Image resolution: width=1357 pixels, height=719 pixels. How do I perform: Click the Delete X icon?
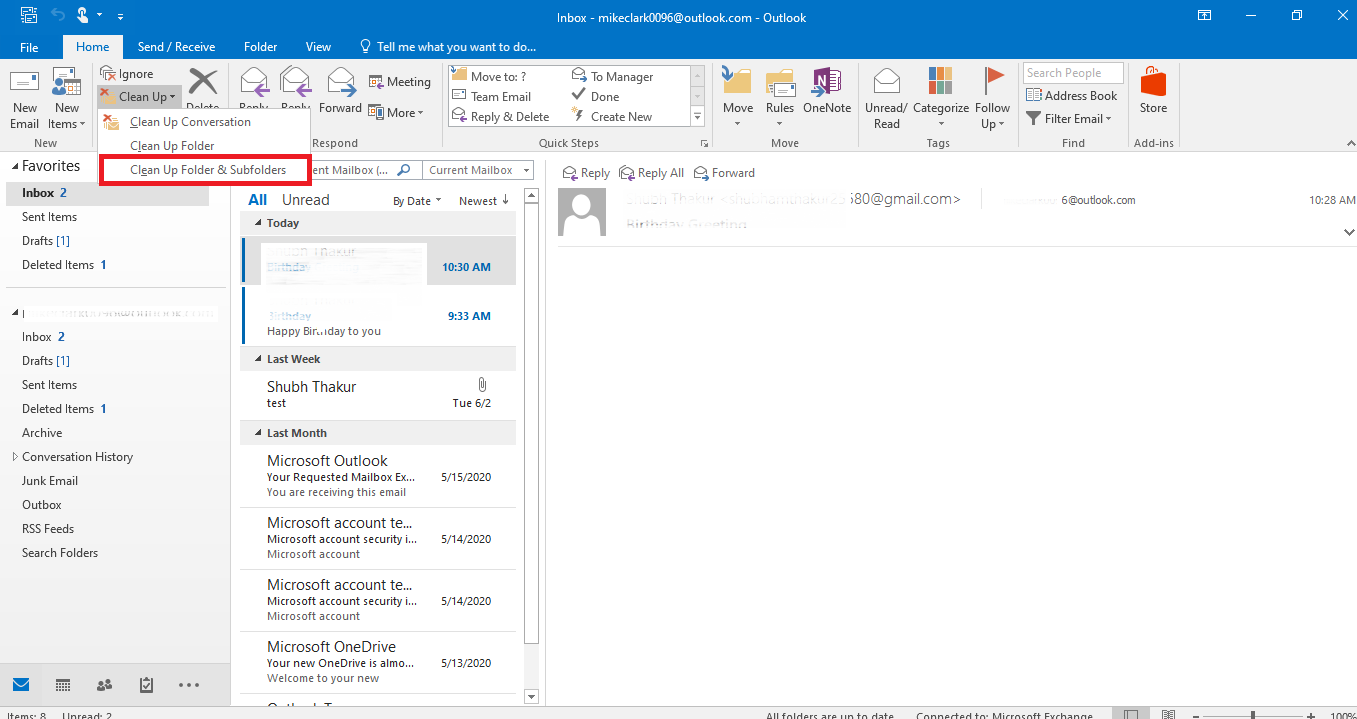pos(203,82)
